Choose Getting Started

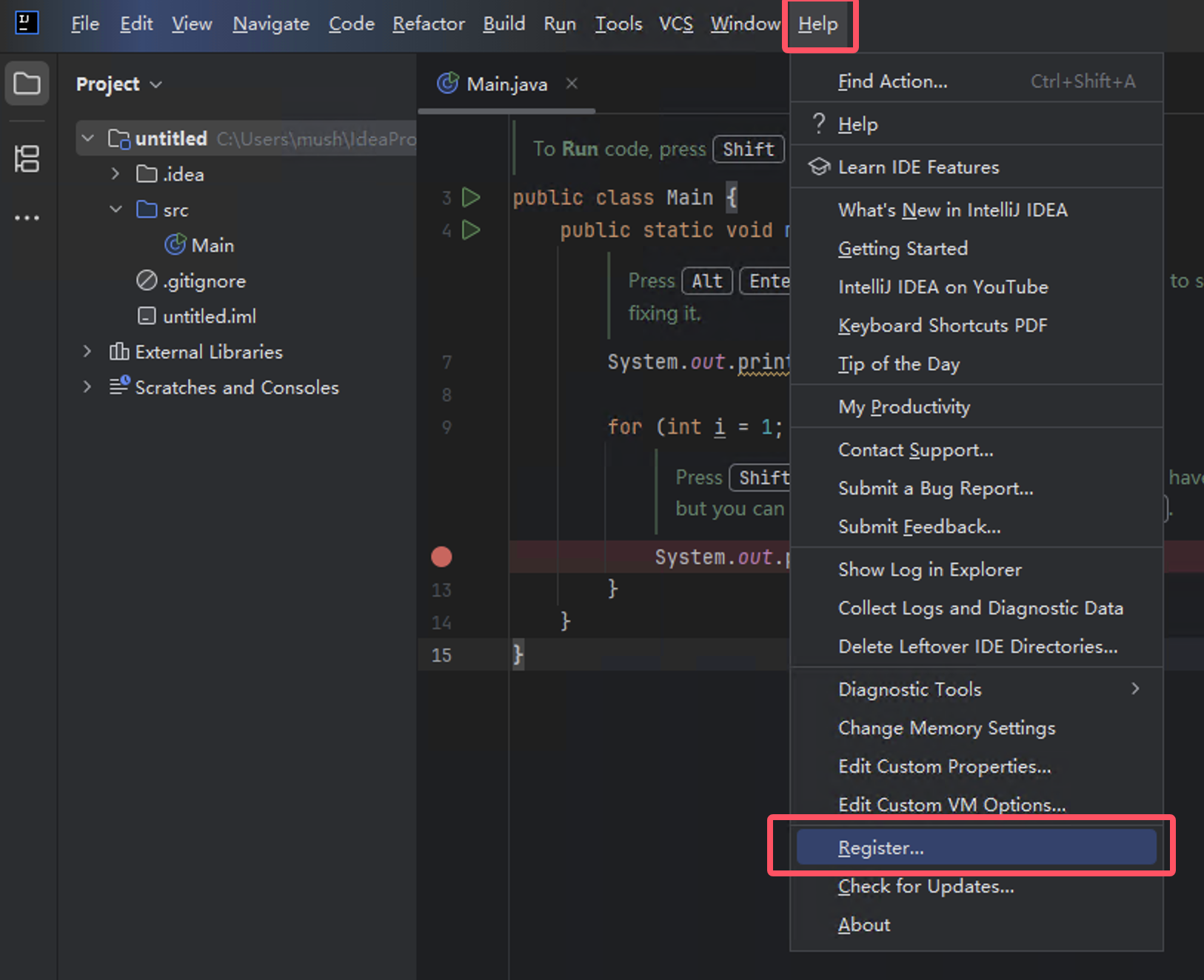click(x=977, y=248)
